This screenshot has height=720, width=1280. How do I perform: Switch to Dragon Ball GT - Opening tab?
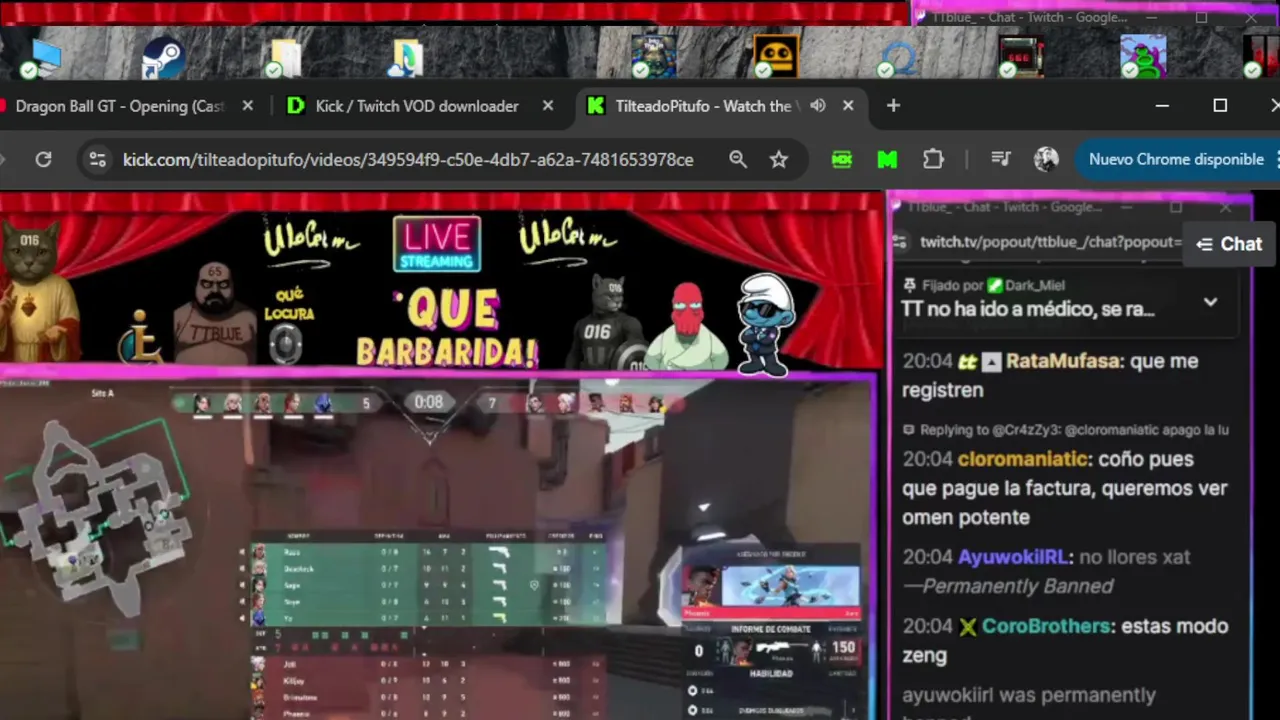120,106
